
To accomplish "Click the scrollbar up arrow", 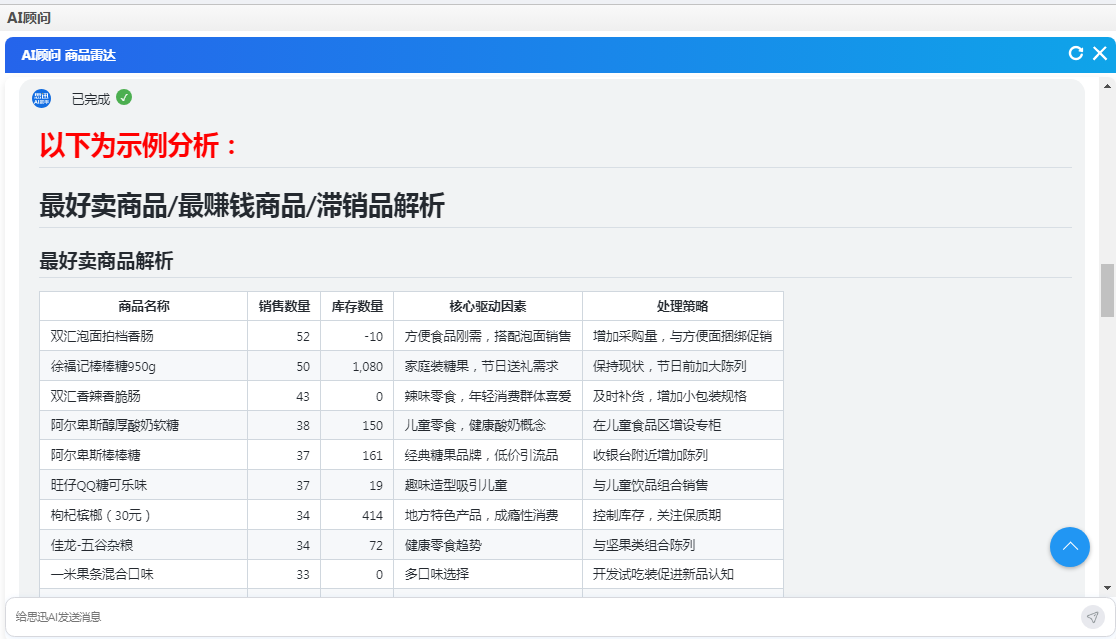I will point(1107,86).
